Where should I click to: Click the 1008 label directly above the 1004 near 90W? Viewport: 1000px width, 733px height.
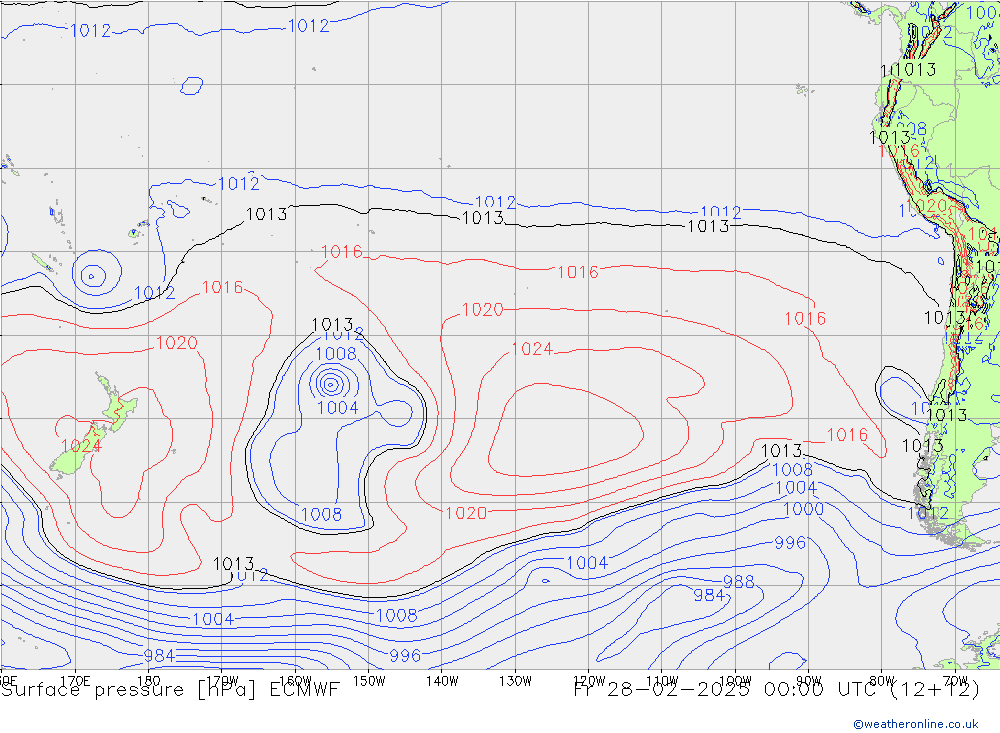[x=792, y=470]
